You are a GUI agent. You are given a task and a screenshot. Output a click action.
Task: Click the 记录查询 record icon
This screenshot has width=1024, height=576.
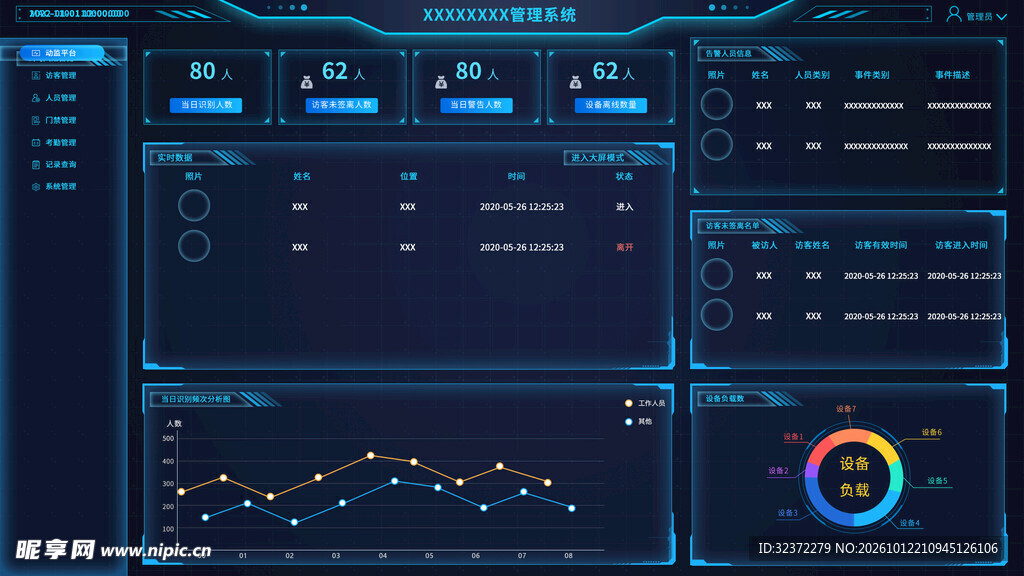coord(36,165)
